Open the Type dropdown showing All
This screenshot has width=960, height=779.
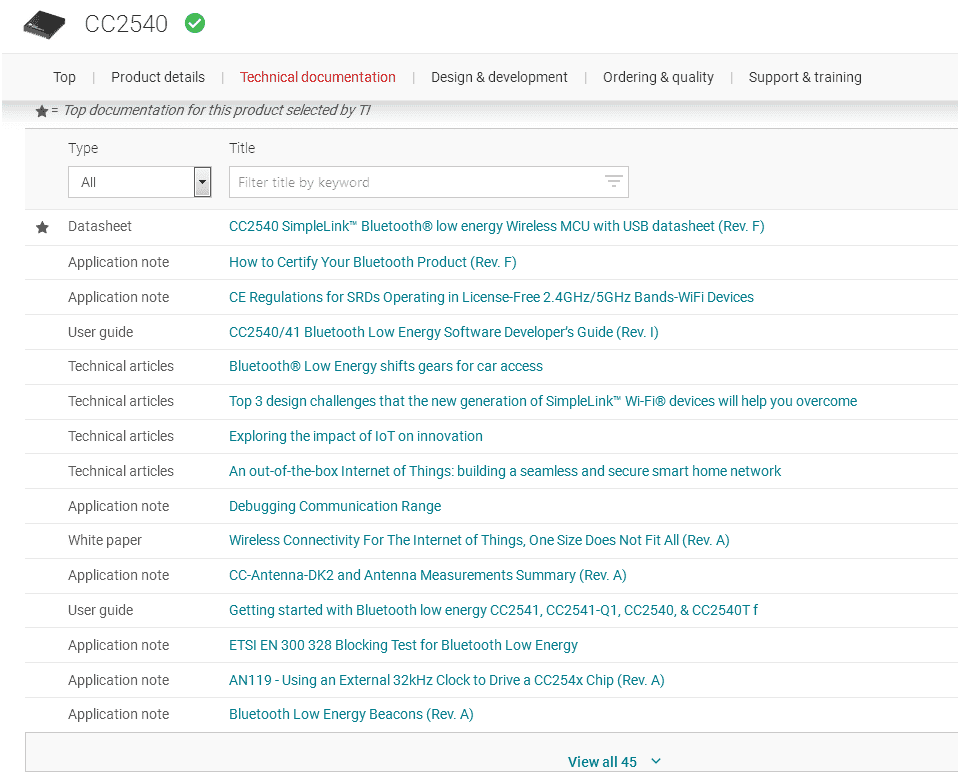coord(139,182)
